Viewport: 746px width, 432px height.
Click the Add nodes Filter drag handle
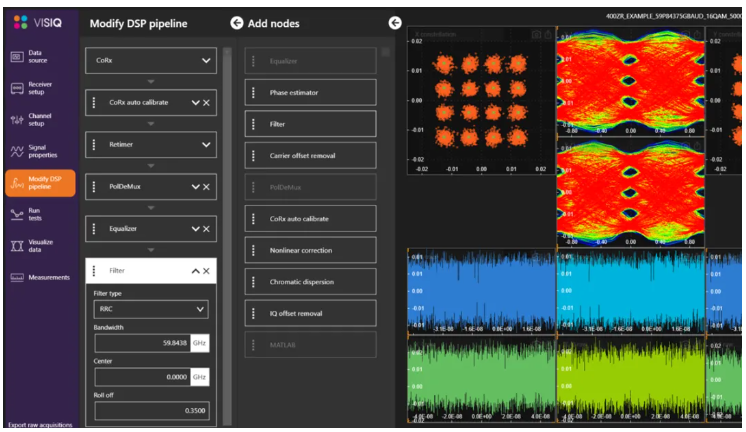tap(253, 124)
